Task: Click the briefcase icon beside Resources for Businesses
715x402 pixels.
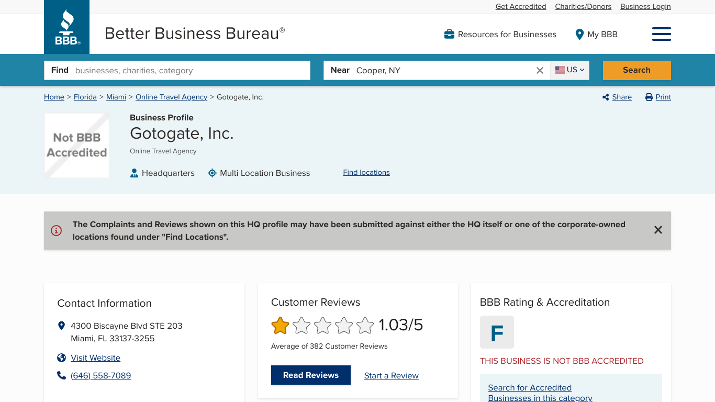Action: pyautogui.click(x=449, y=34)
